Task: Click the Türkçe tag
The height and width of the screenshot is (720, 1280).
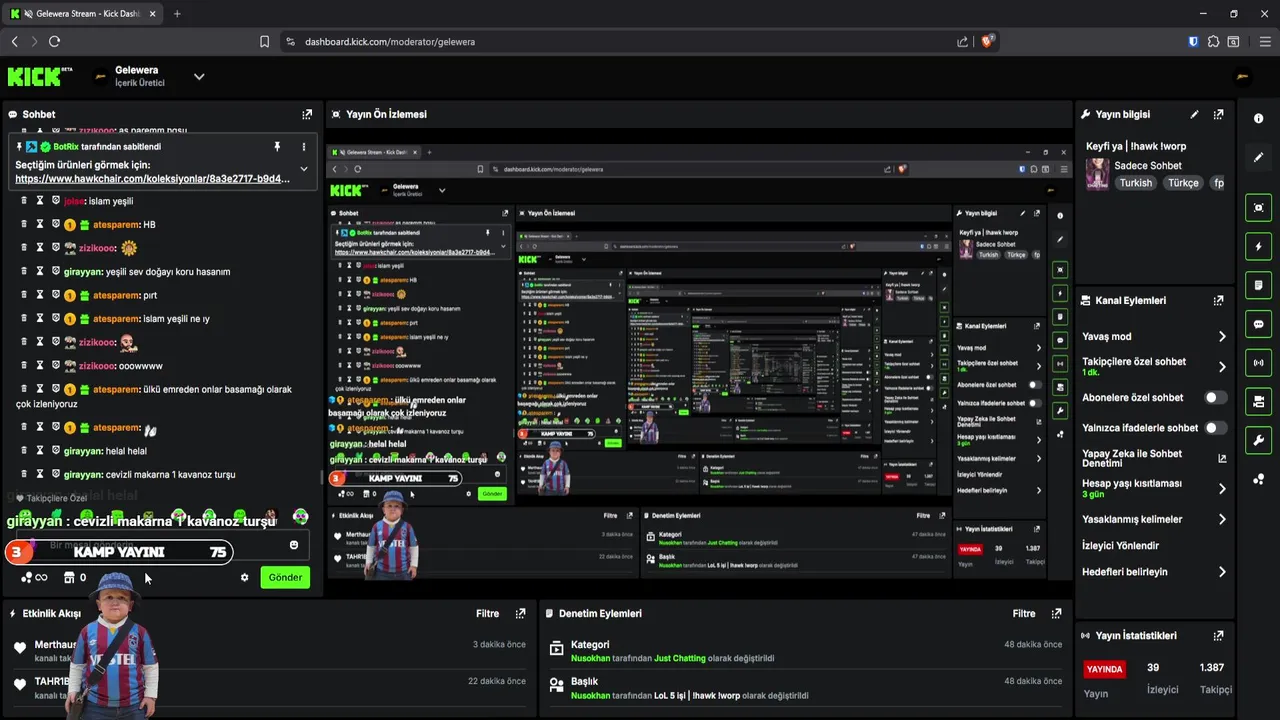Action: point(1183,183)
